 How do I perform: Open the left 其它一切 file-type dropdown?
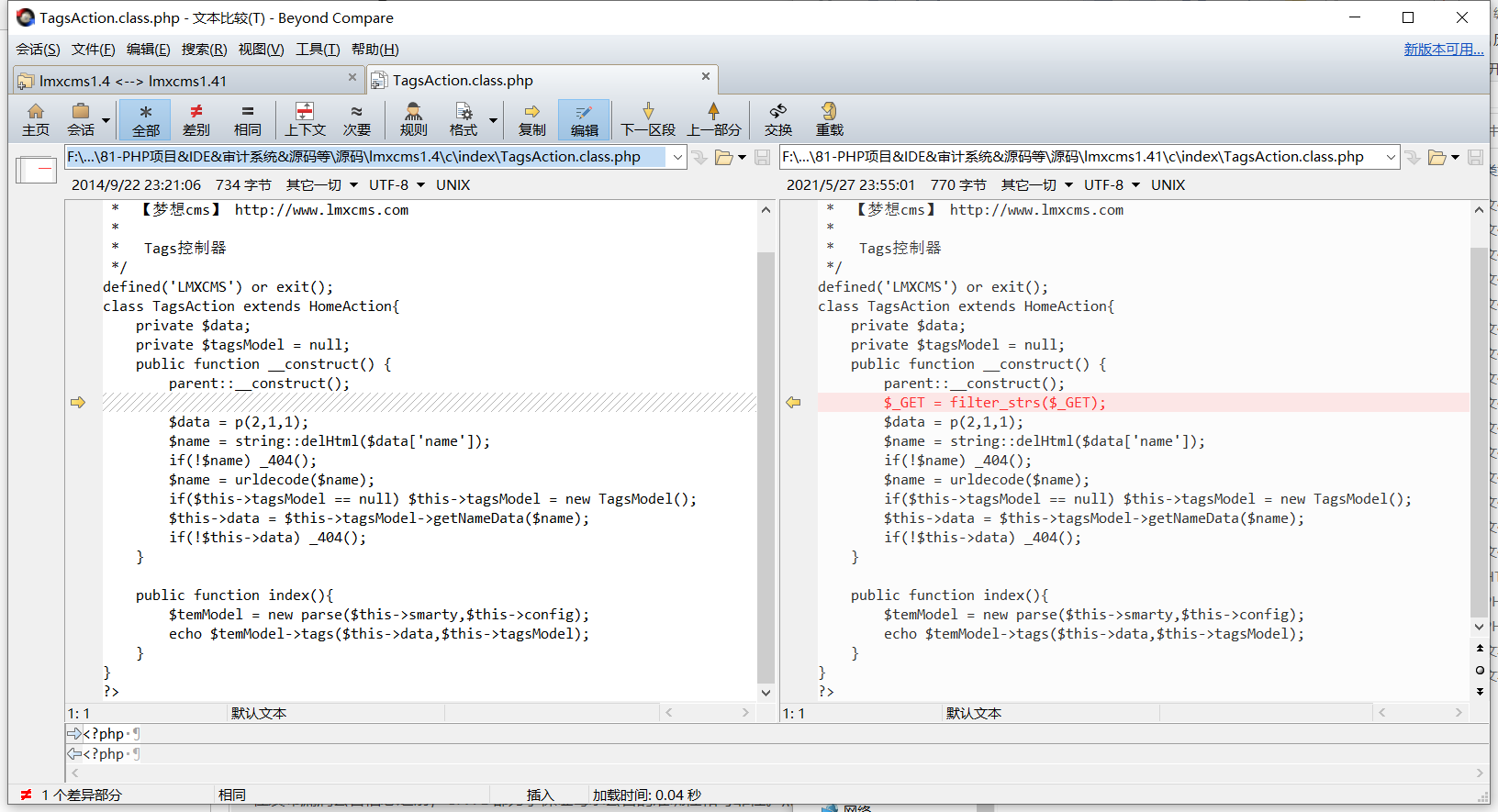click(x=321, y=185)
